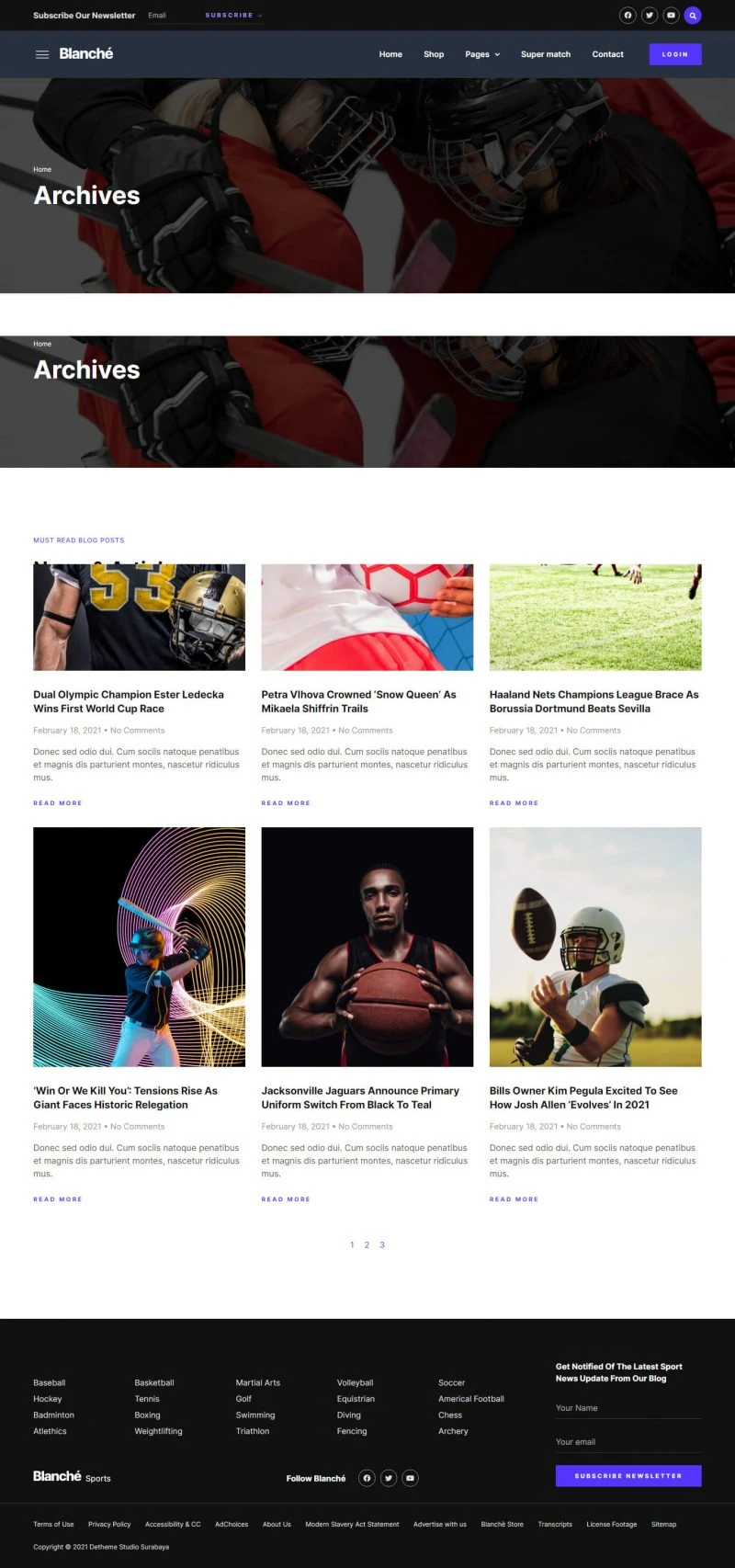735x1568 pixels.
Task: Open the basketball player post thumbnail
Action: click(367, 947)
